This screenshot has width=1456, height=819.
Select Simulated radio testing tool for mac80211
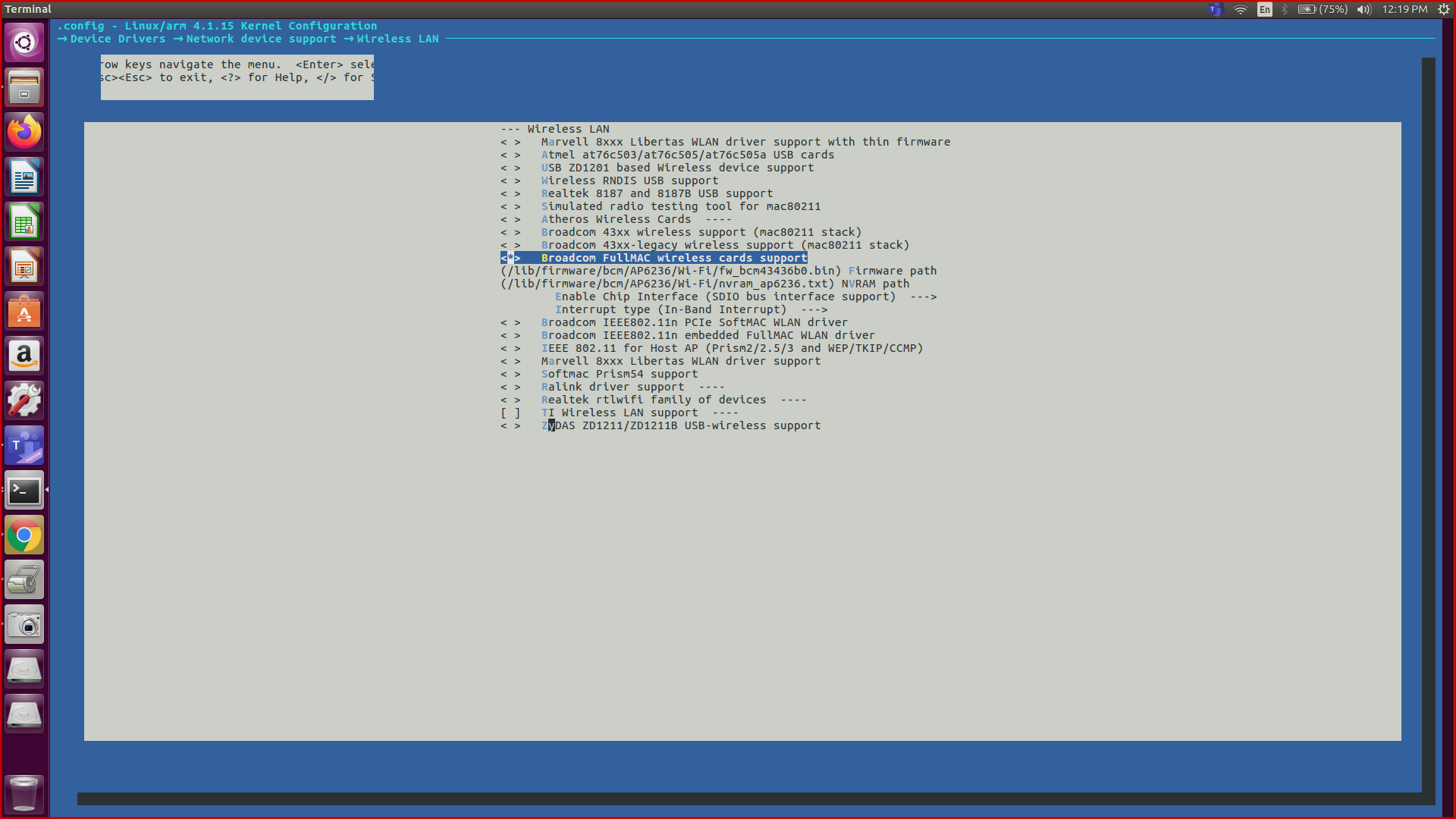(681, 206)
